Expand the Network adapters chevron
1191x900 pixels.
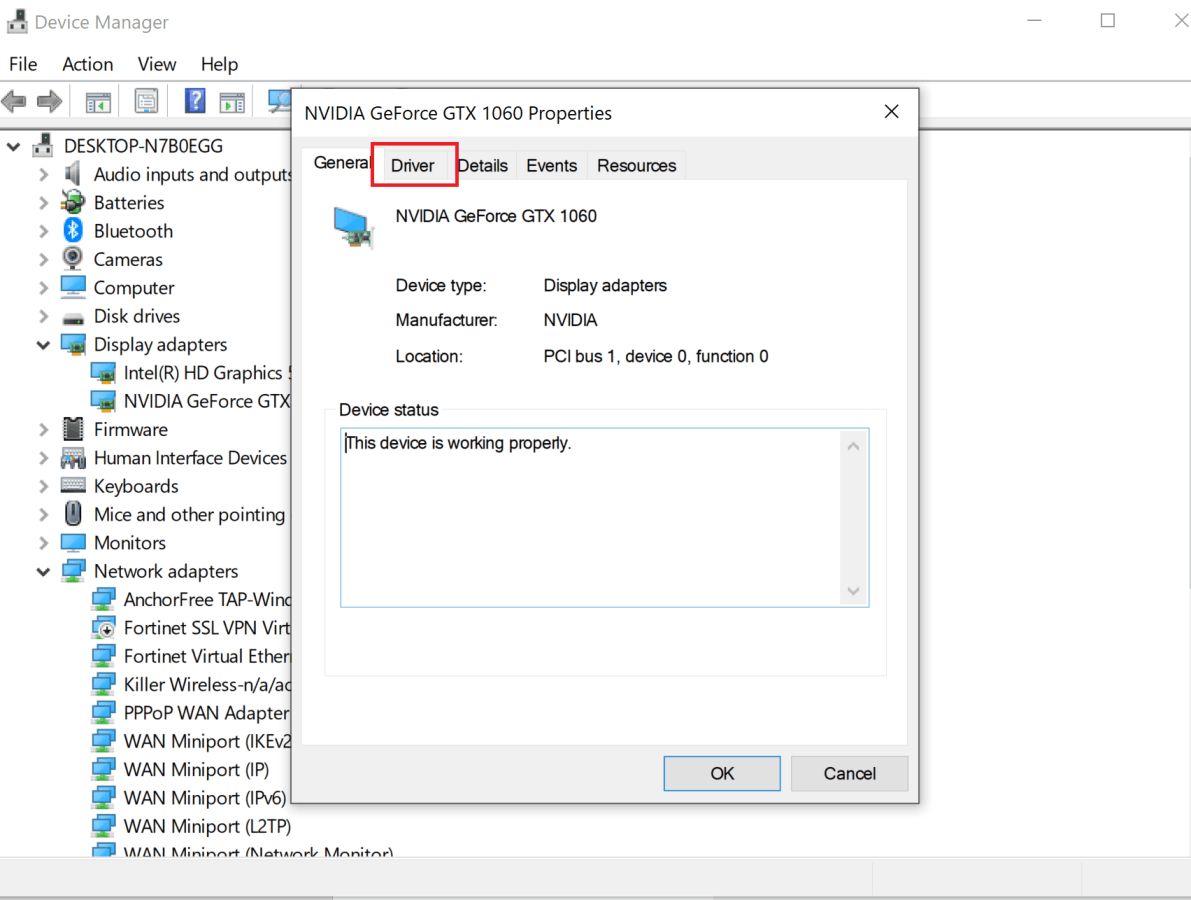pos(43,571)
